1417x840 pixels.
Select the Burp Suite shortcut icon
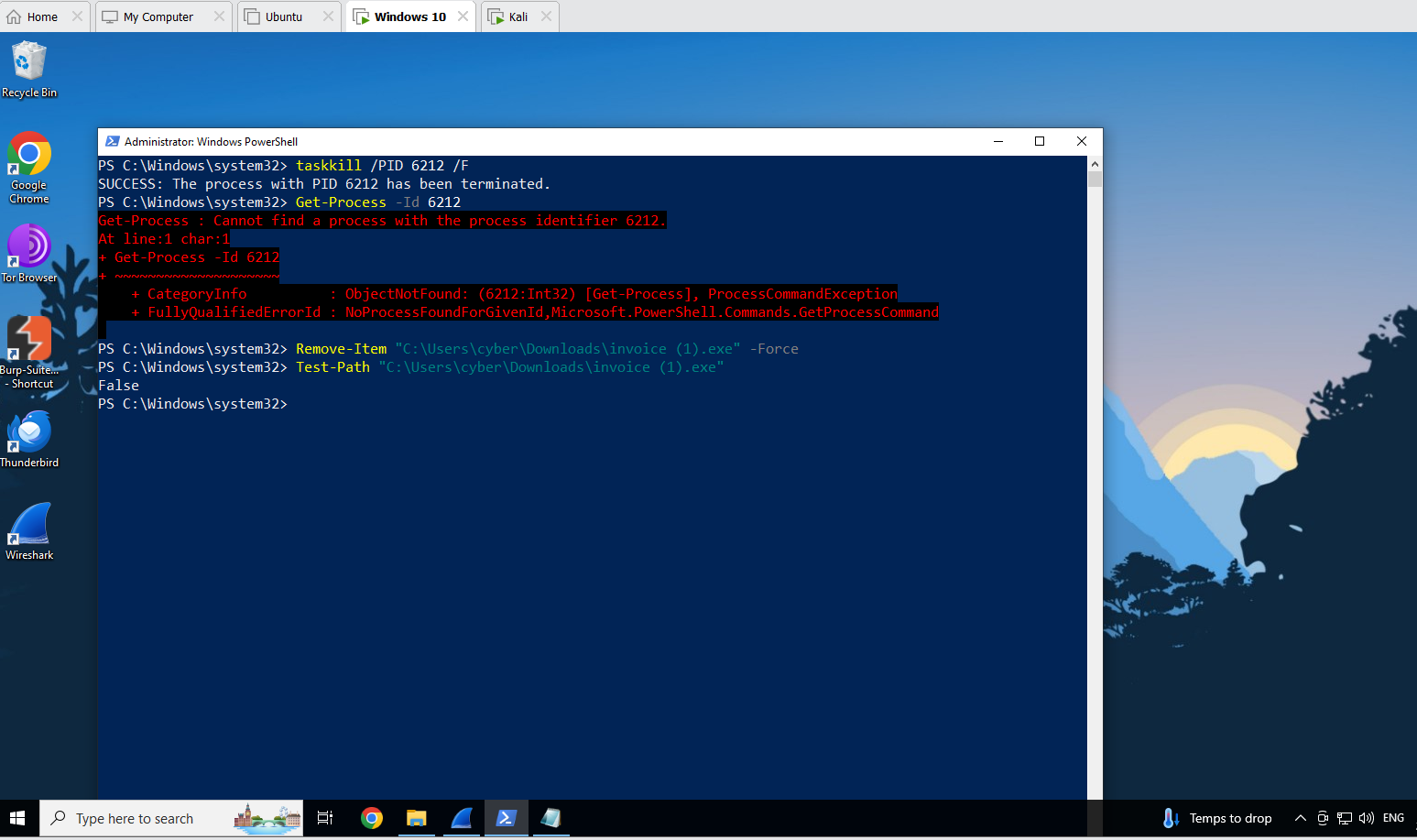point(29,353)
